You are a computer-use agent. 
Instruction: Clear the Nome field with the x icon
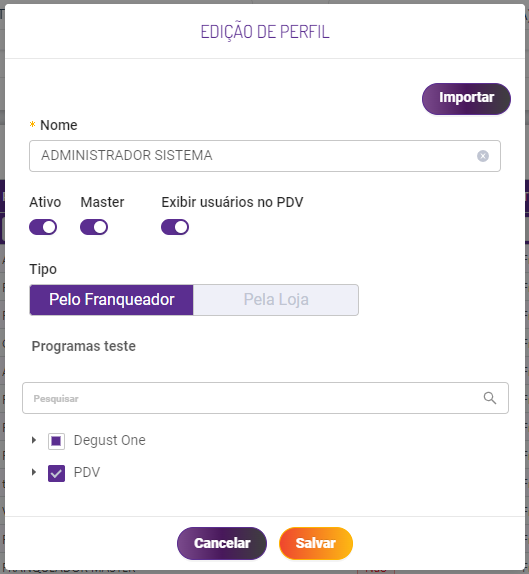(x=483, y=156)
